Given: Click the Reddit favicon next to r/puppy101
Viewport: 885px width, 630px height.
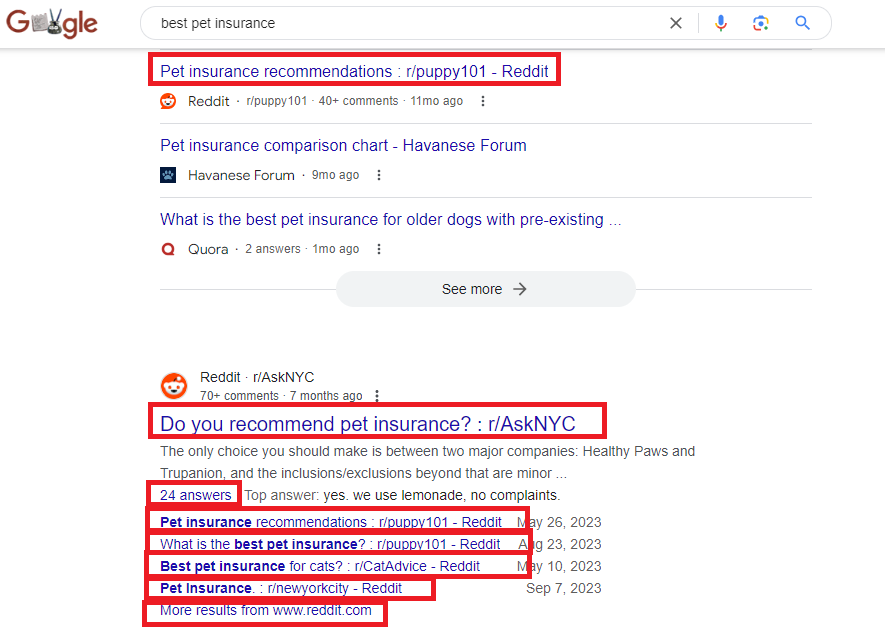Looking at the screenshot, I should [168, 101].
